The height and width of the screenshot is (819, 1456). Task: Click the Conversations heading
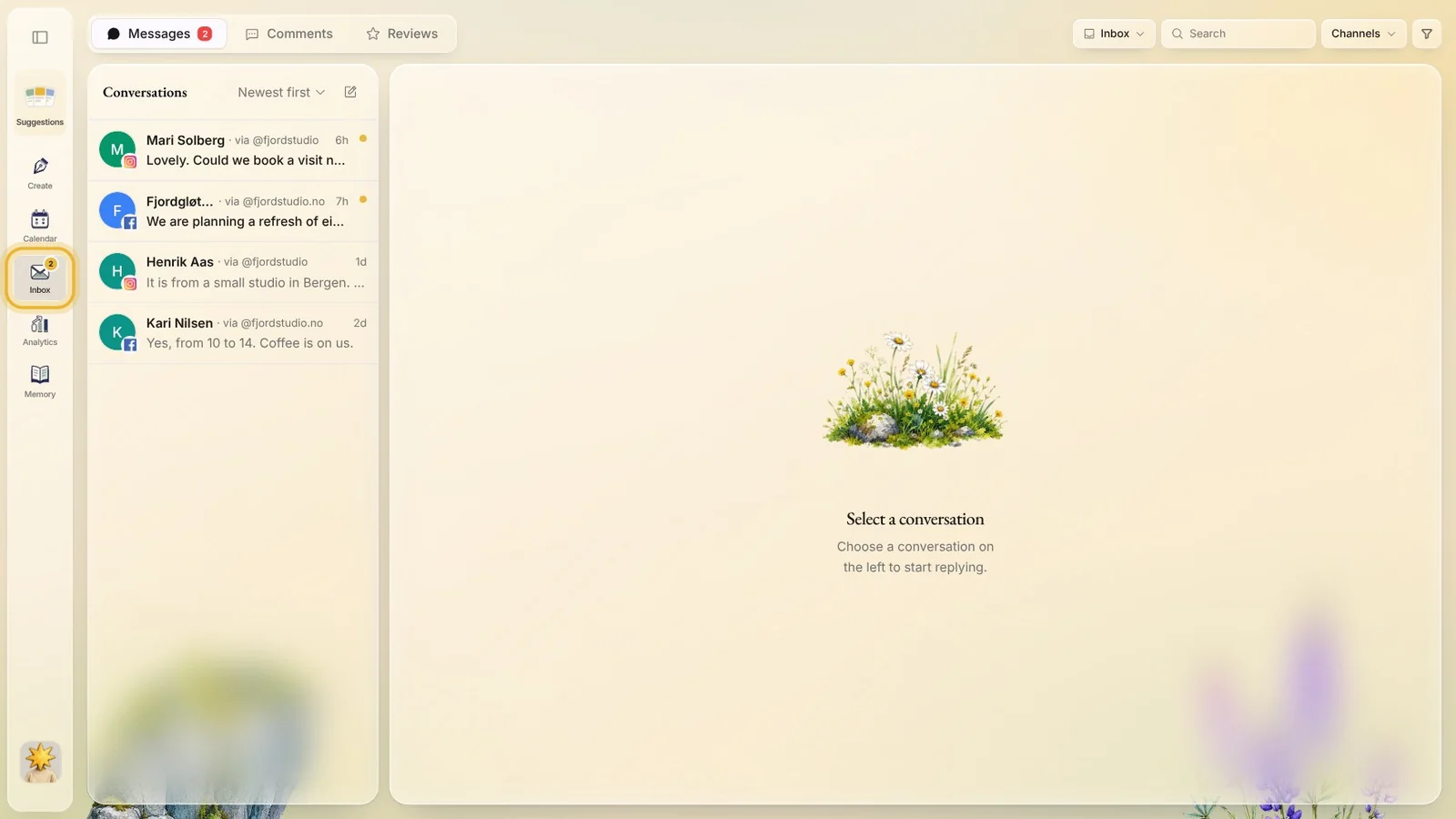(145, 92)
